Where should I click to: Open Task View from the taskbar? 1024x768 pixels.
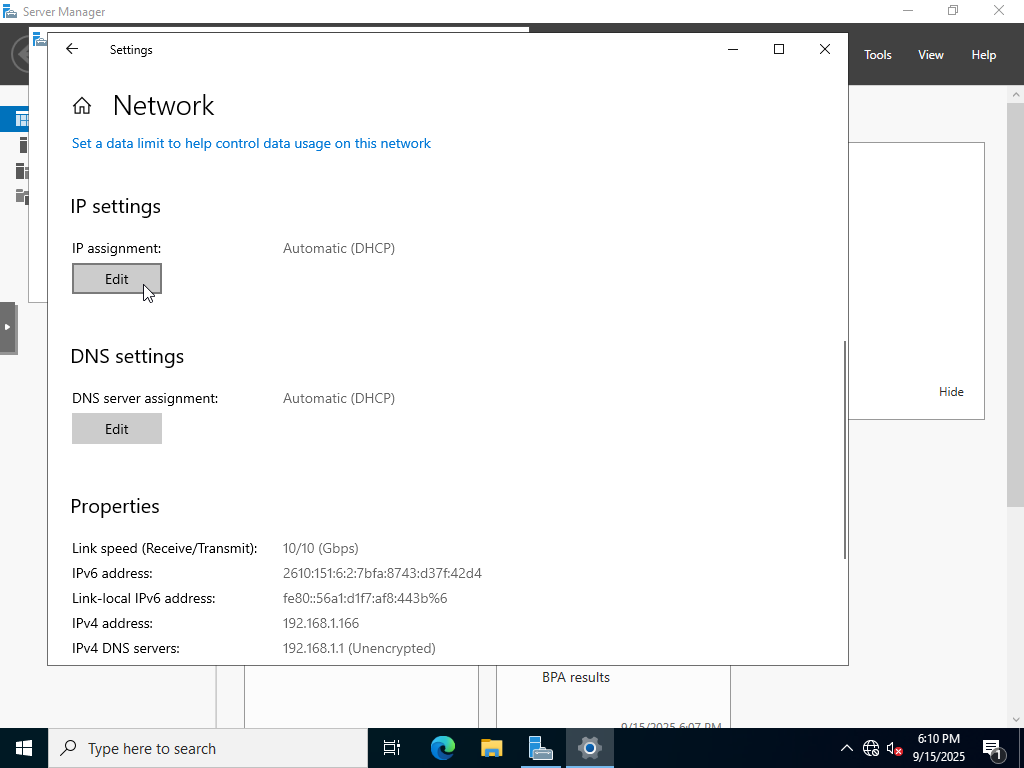(x=392, y=747)
